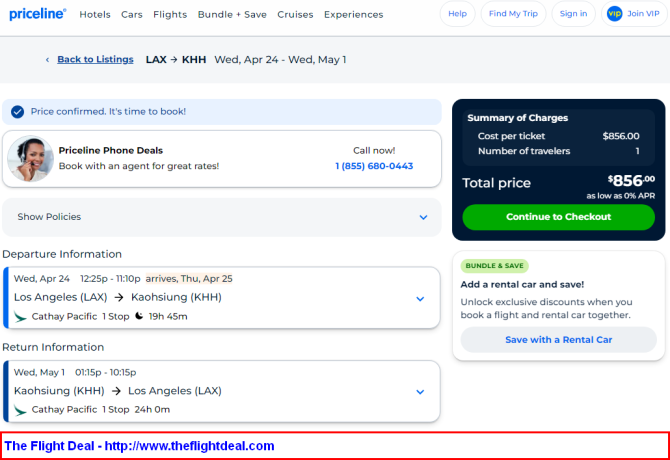Click the Departure Information heading

coord(62,254)
